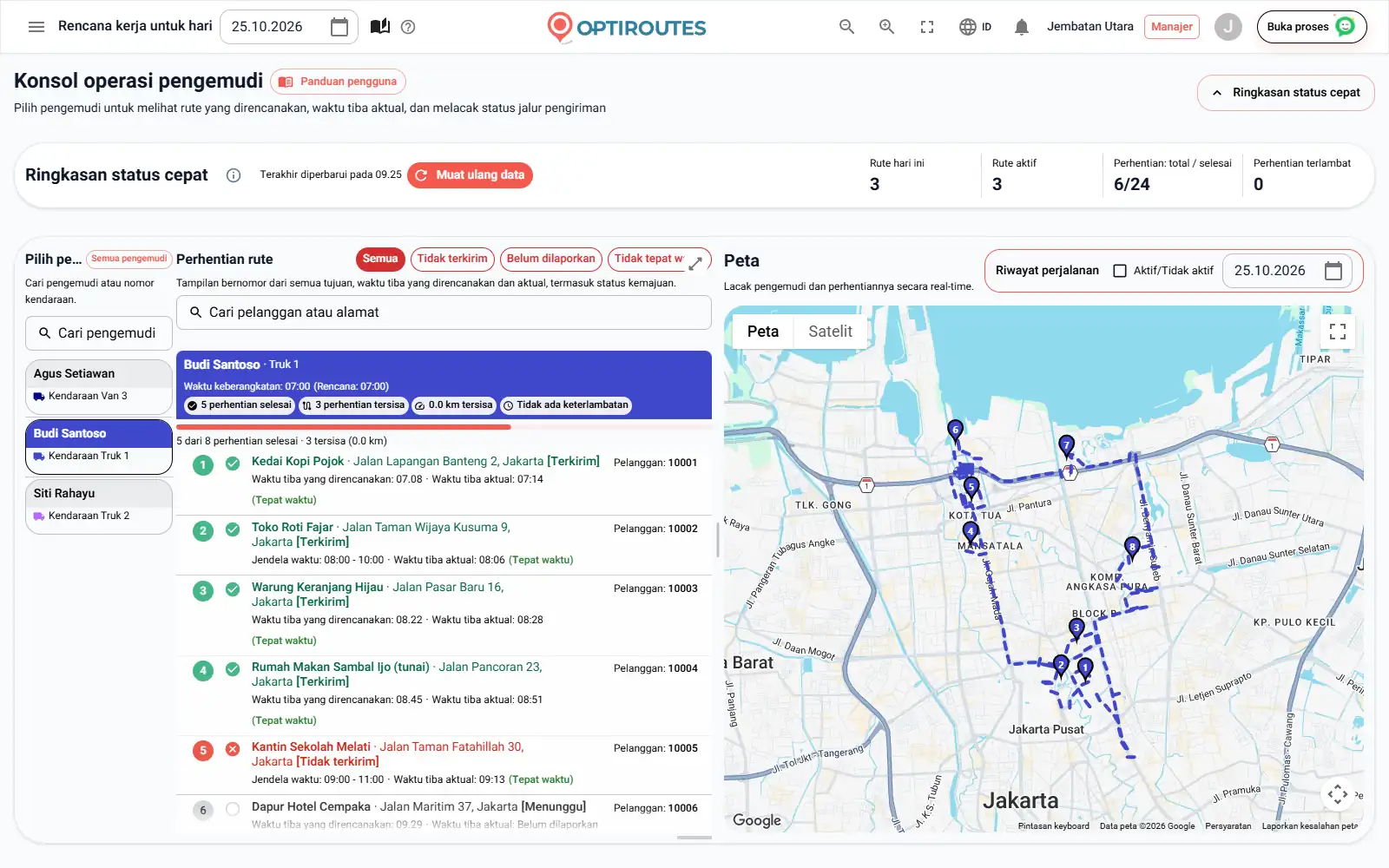Open the Panduan pengguna guide
The image size is (1389, 868).
pos(338,82)
